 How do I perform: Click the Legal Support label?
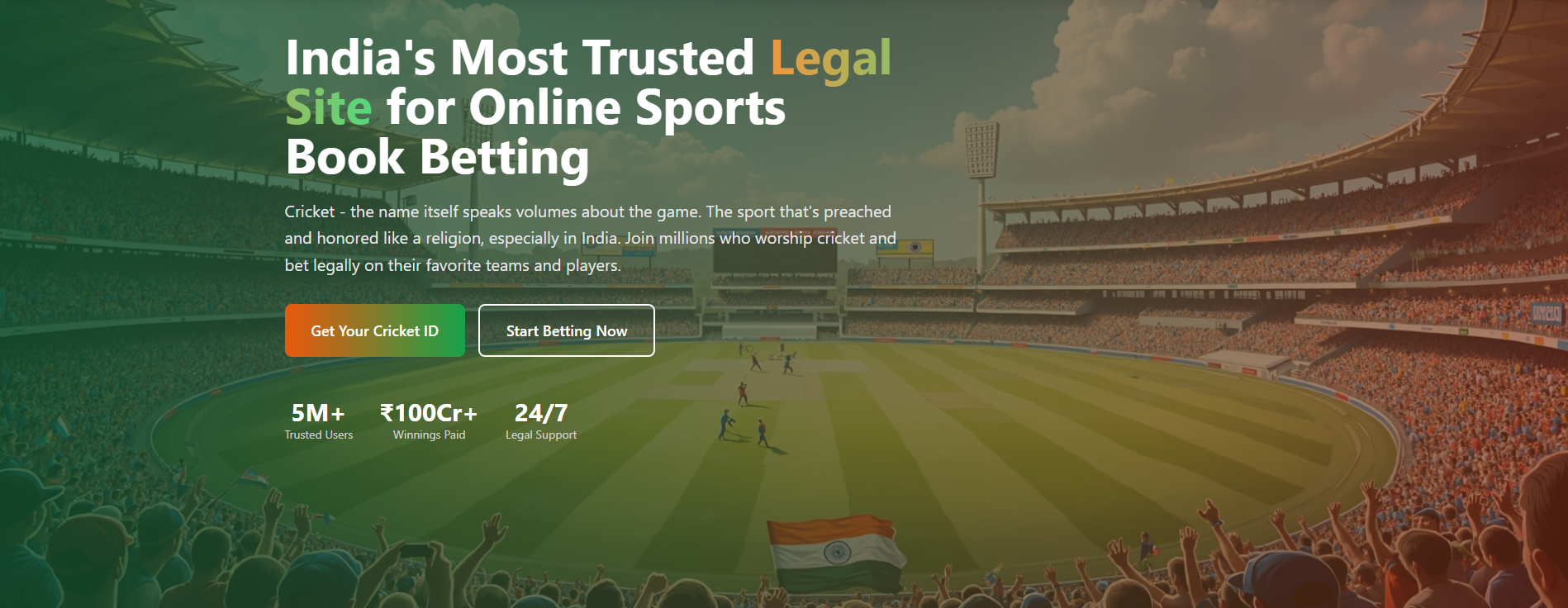[541, 435]
